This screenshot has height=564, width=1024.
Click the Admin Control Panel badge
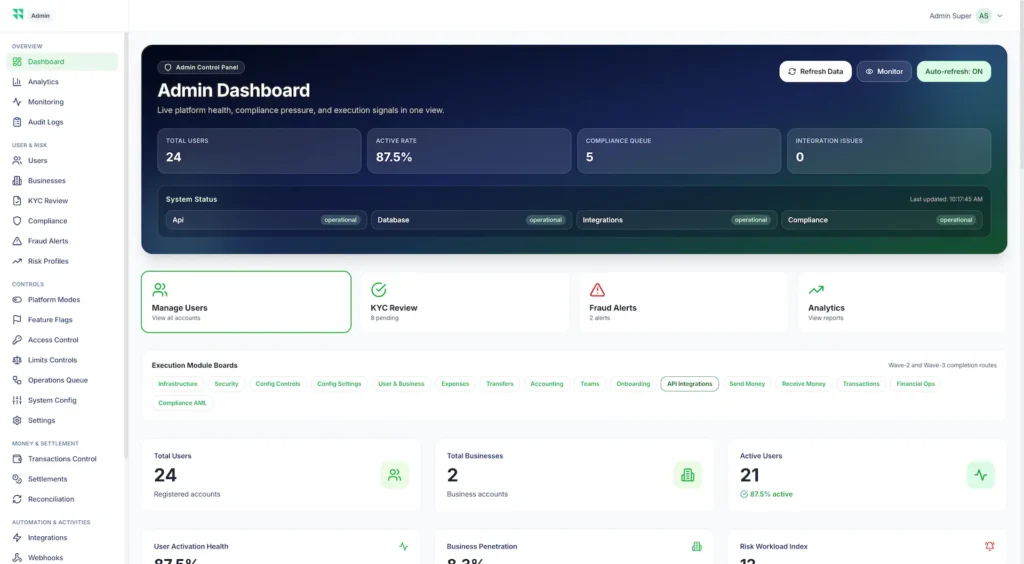tap(201, 67)
